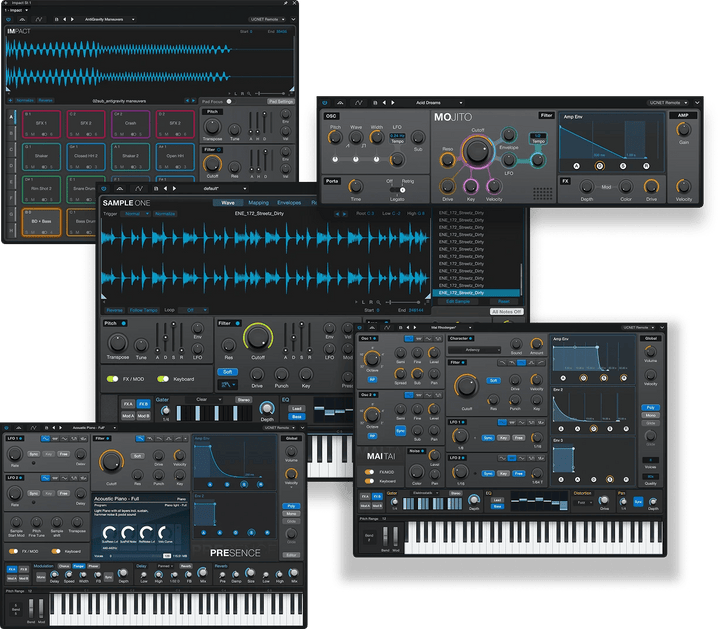This screenshot has width=720, height=629.
Task: Click the compare icon in Mojito toolbar
Action: (340, 103)
